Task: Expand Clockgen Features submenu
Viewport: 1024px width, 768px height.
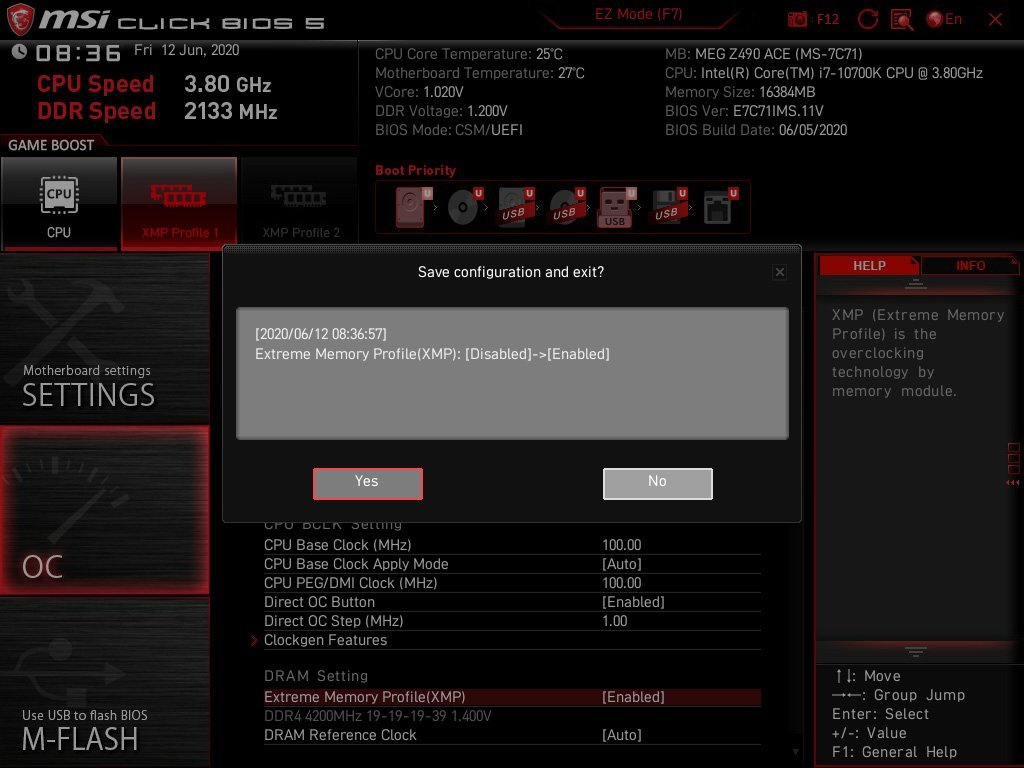Action: tap(512, 640)
